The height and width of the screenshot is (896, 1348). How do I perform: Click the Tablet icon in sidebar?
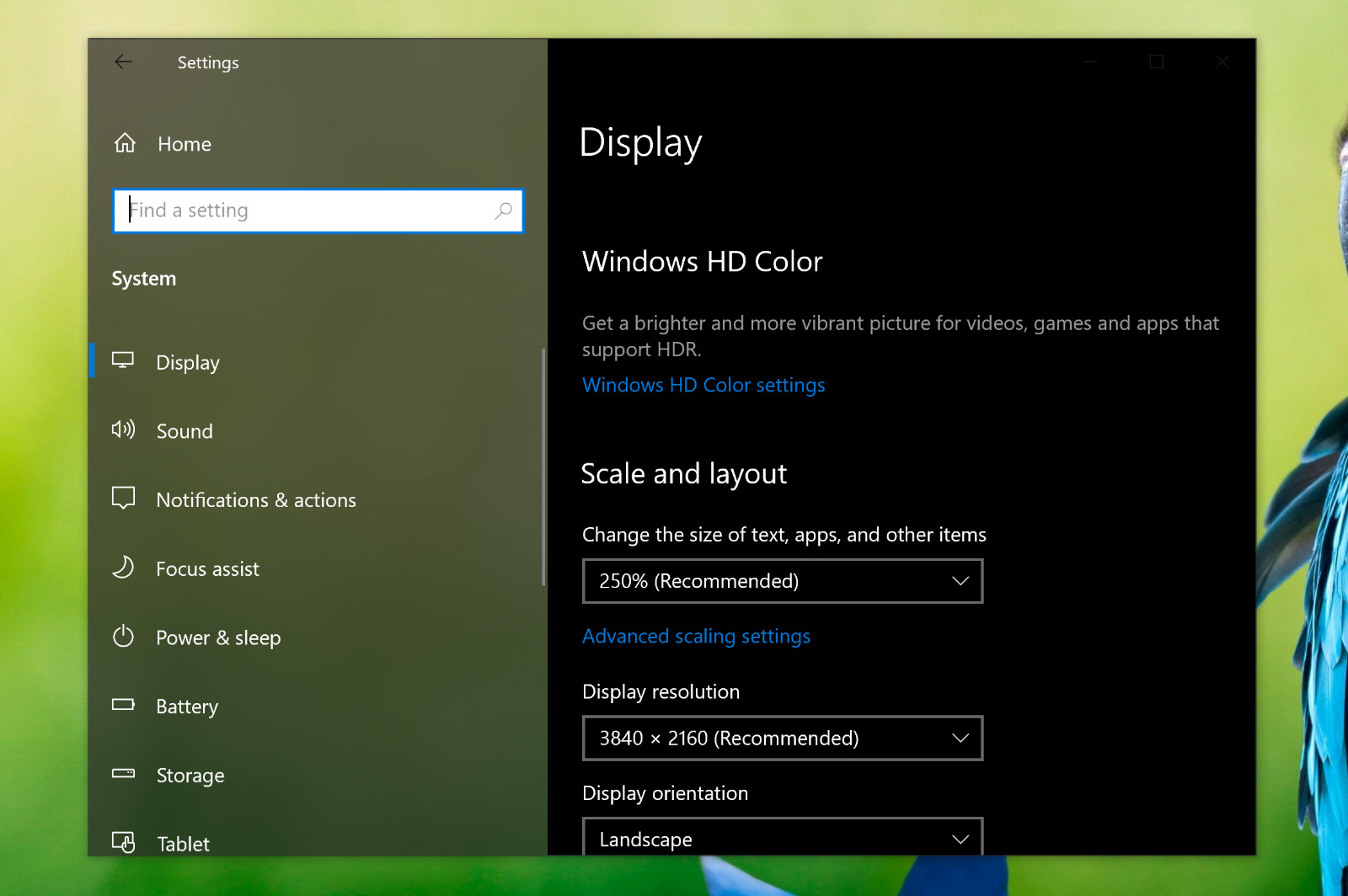[123, 841]
